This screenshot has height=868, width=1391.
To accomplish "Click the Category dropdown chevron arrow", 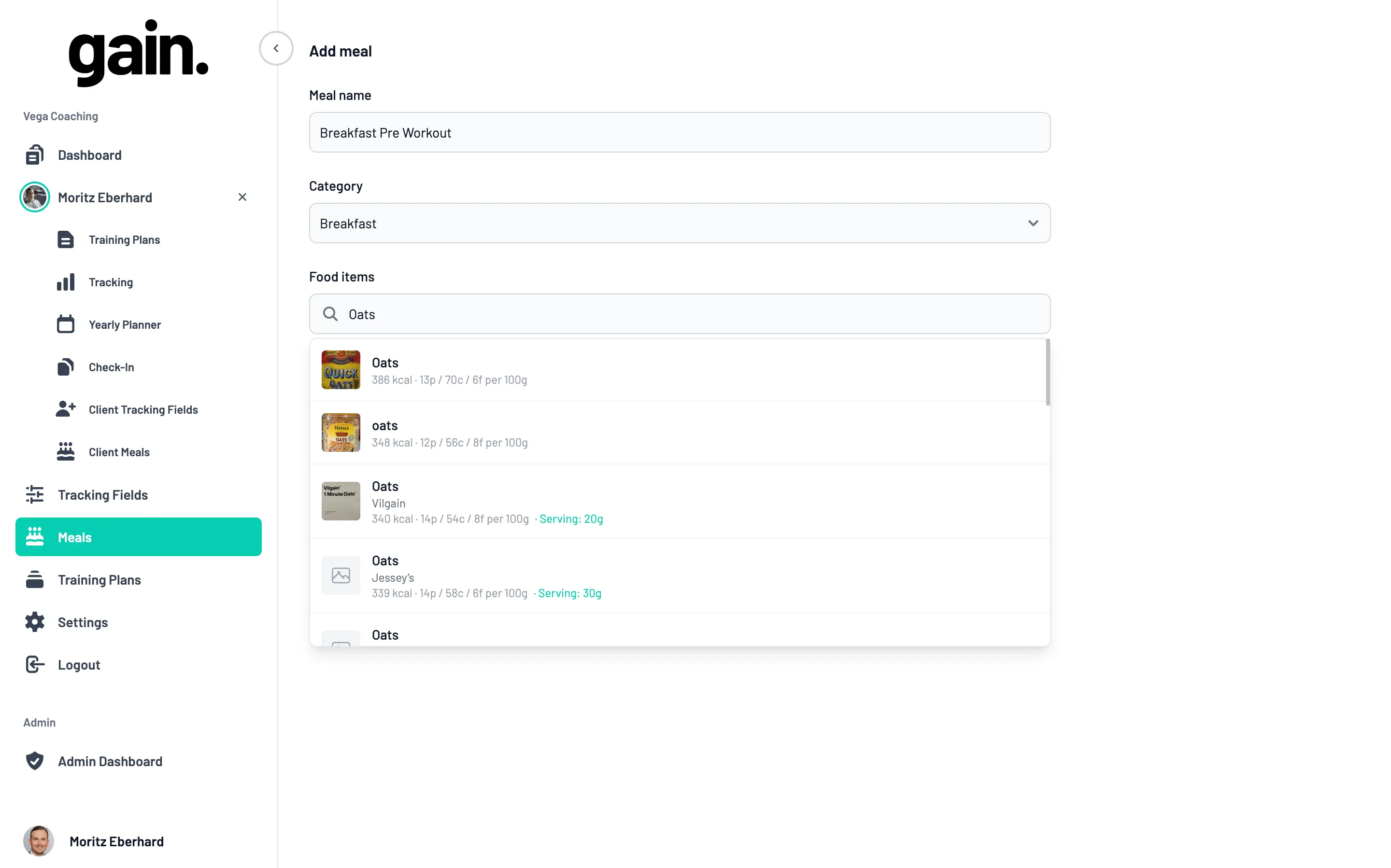I will 1033,224.
